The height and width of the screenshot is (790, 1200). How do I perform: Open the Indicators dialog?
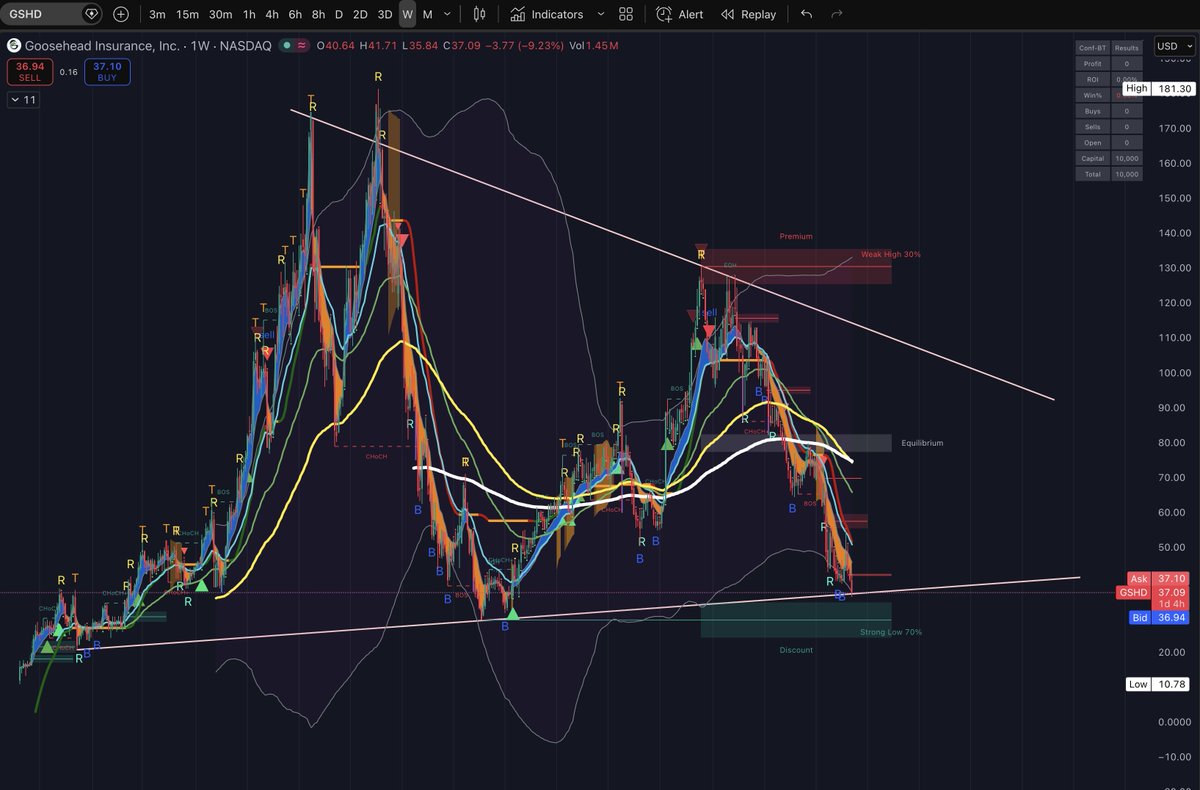pos(546,14)
